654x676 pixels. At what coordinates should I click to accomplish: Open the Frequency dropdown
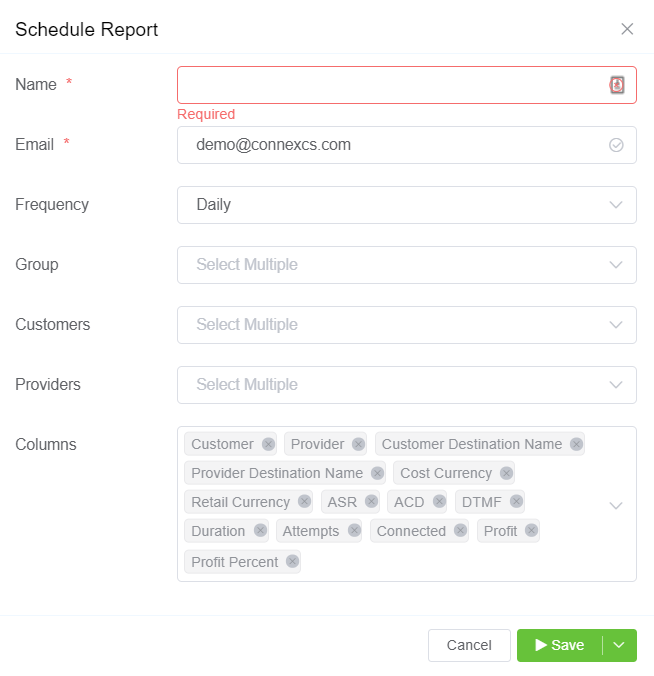pos(406,205)
